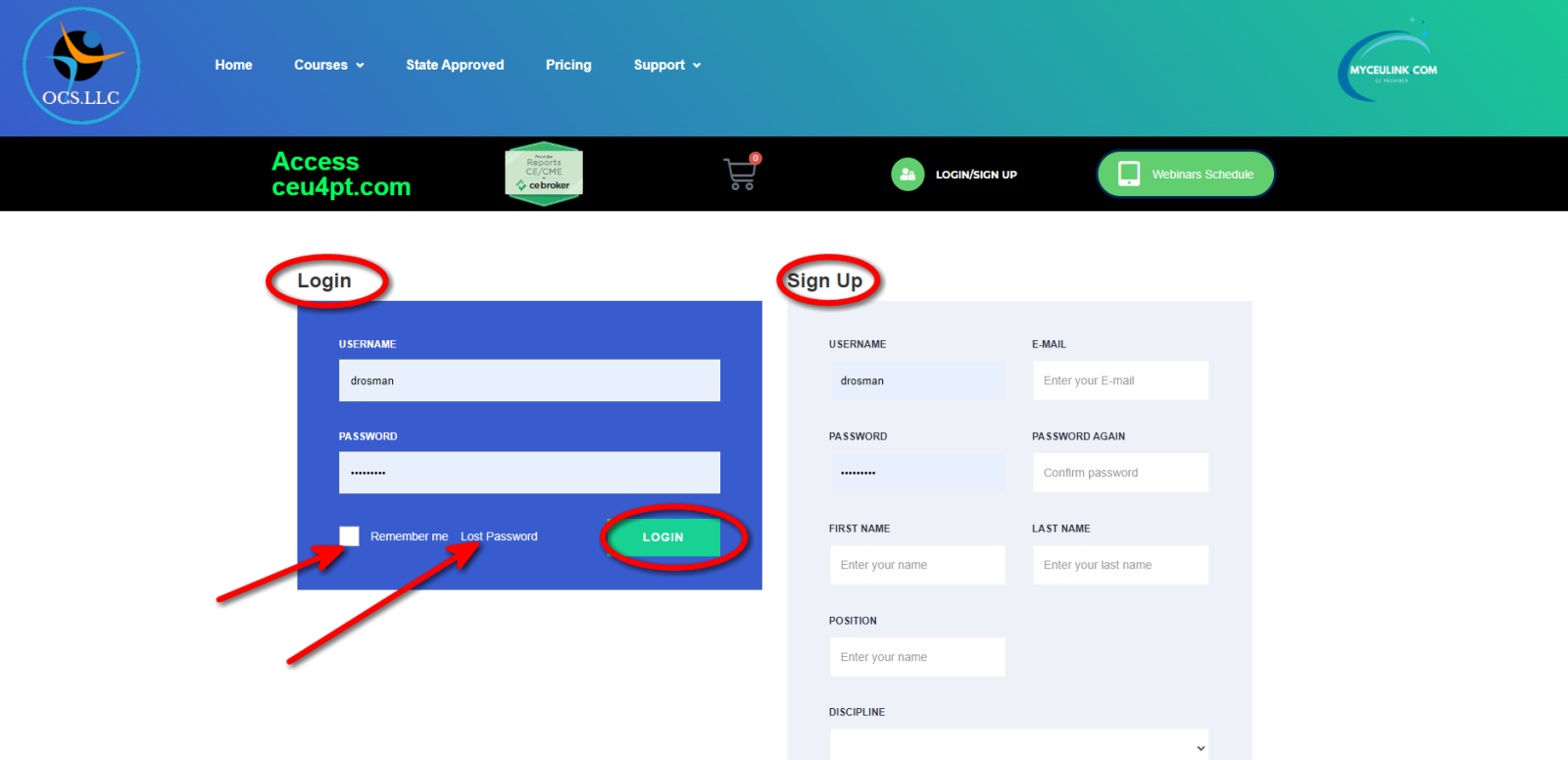Go to the Home menu item
The height and width of the screenshot is (760, 1568).
point(233,65)
